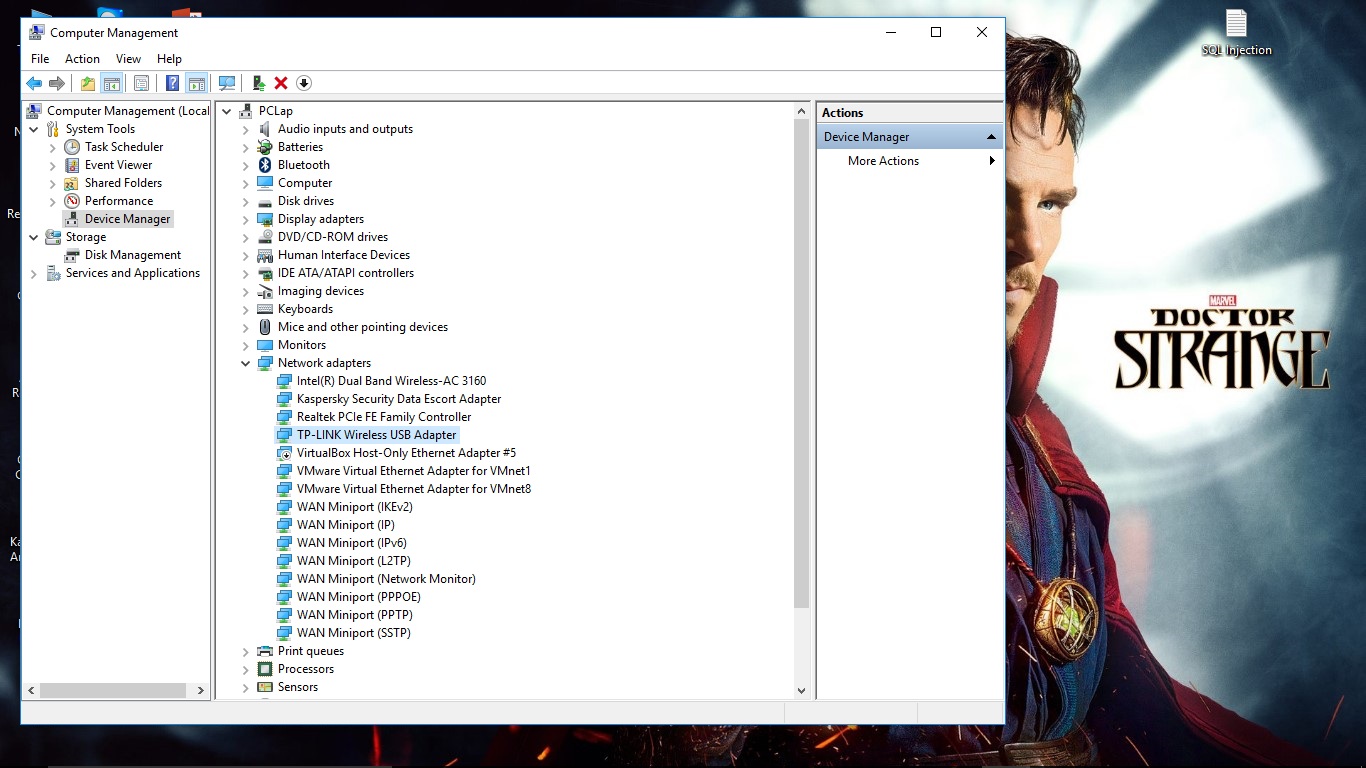This screenshot has width=1366, height=768.
Task: Select Intel(R) Dual Band Wireless-AC 3160 adapter
Action: click(x=391, y=381)
